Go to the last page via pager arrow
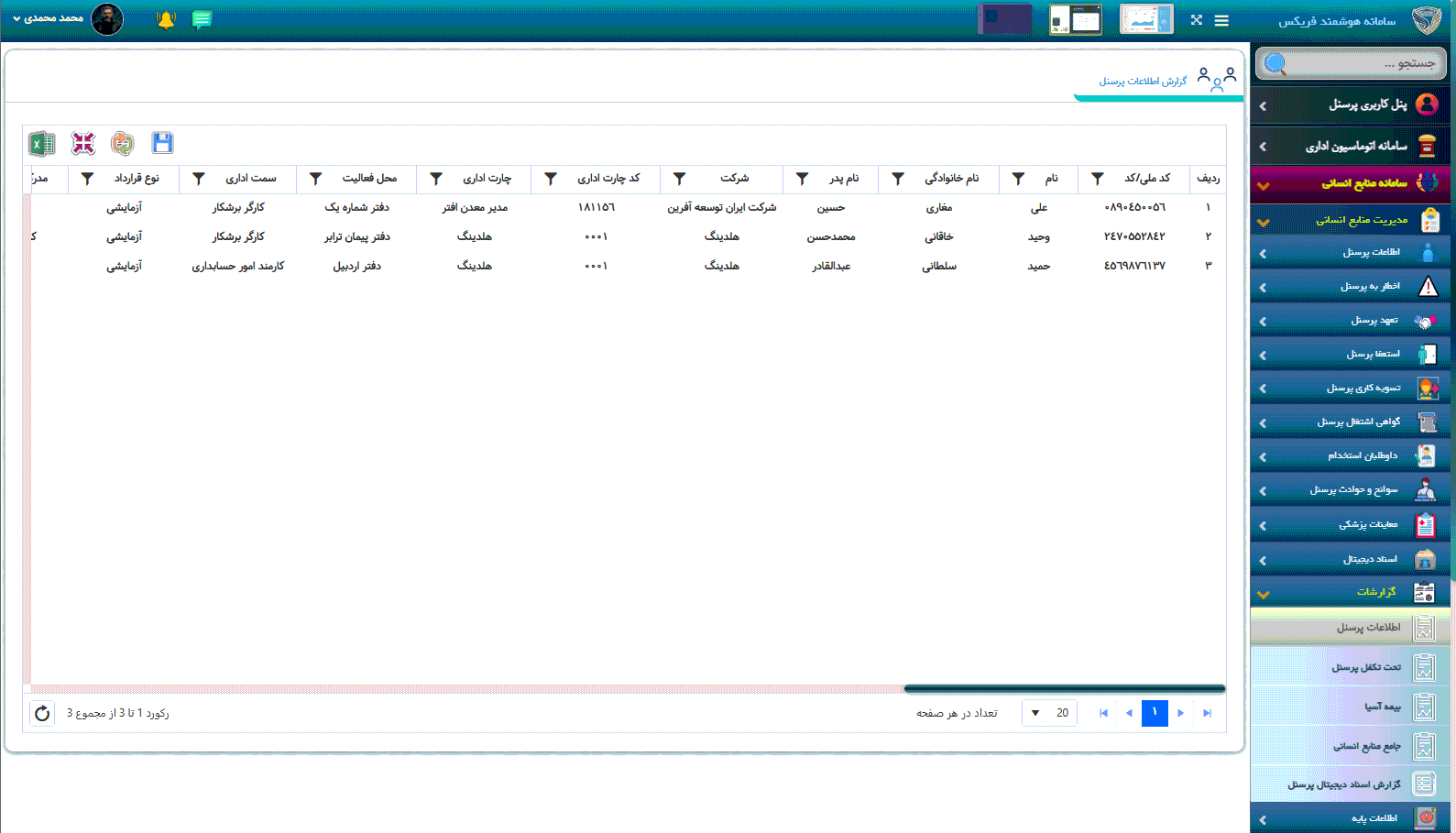The image size is (1456, 833). pyautogui.click(x=1207, y=713)
